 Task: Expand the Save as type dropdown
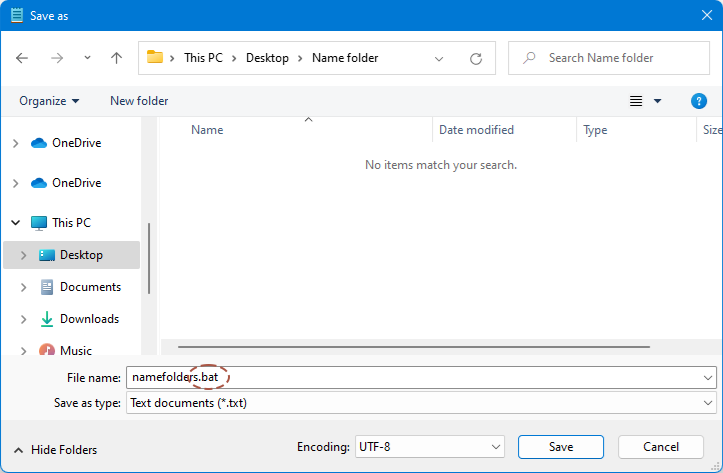(708, 403)
